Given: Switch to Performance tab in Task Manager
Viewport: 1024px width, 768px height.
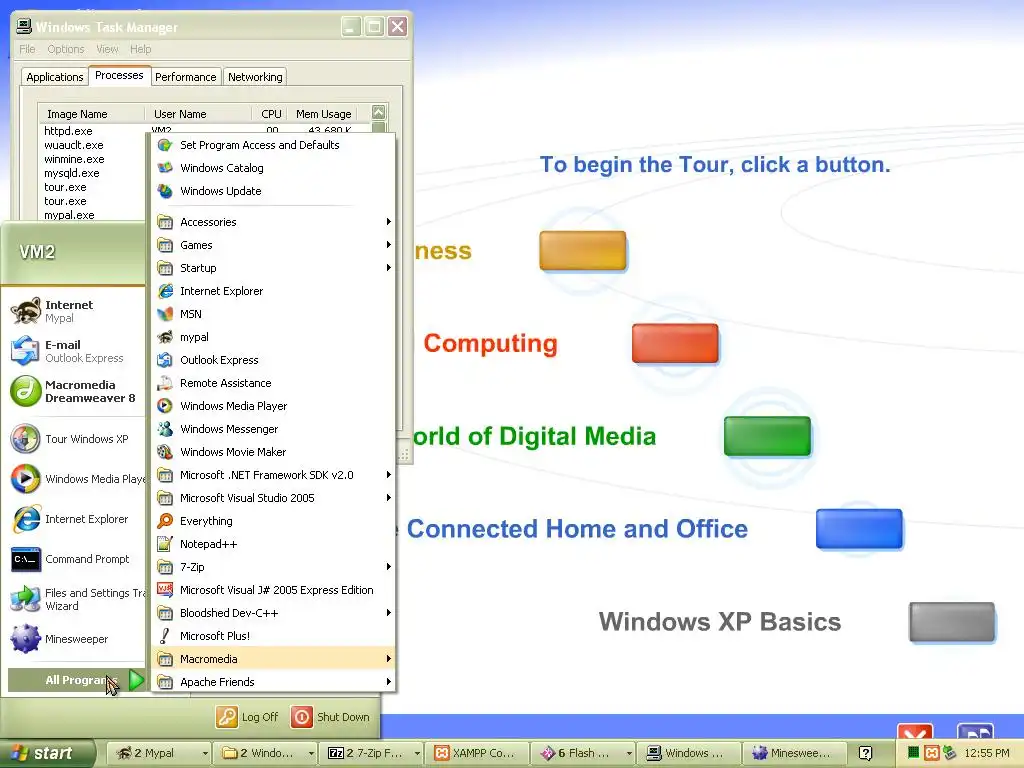Looking at the screenshot, I should 185,77.
